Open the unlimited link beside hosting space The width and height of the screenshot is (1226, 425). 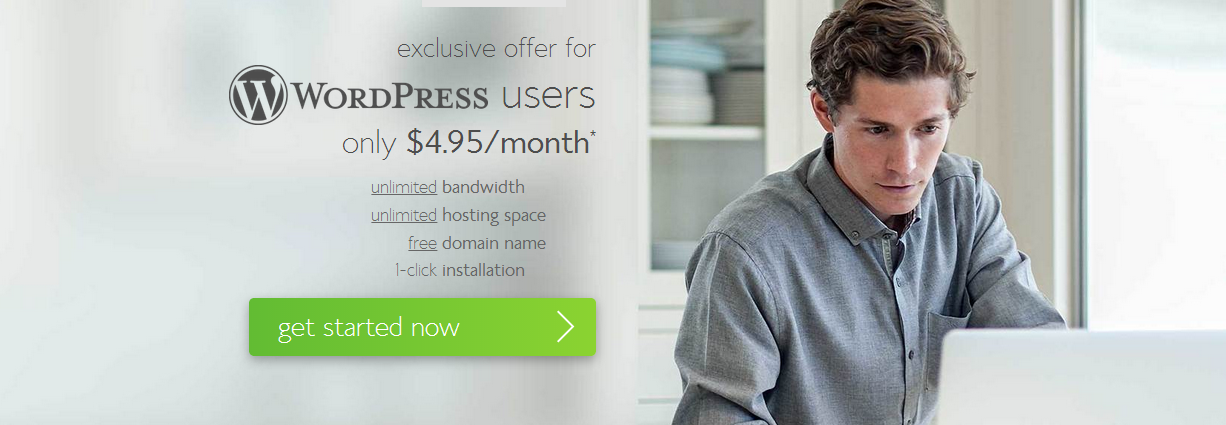404,215
